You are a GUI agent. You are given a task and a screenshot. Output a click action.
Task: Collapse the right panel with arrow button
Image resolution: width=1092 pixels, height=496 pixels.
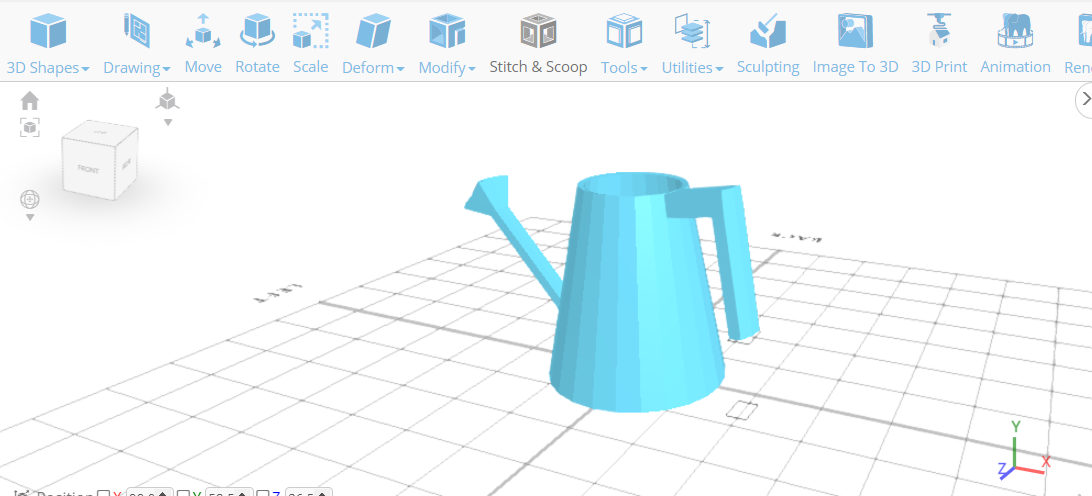tap(1084, 99)
